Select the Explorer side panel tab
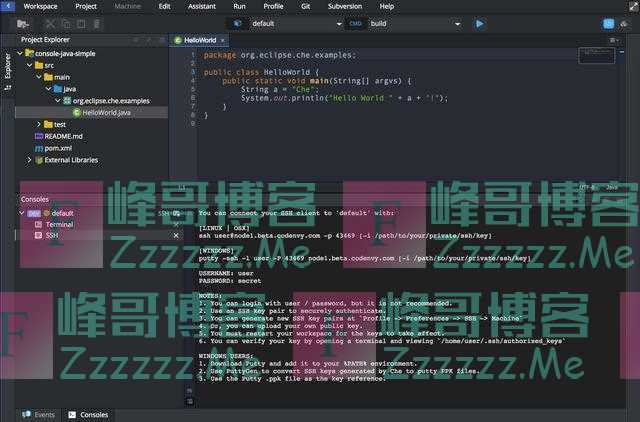The image size is (640, 422). [7, 66]
